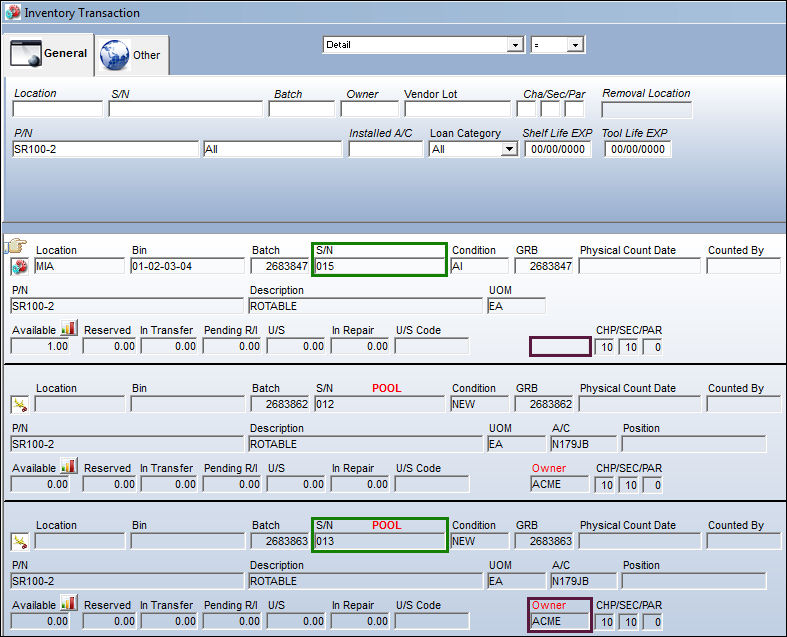Click batch number 2683847
Viewport: 787px width, 637px height.
(280, 266)
